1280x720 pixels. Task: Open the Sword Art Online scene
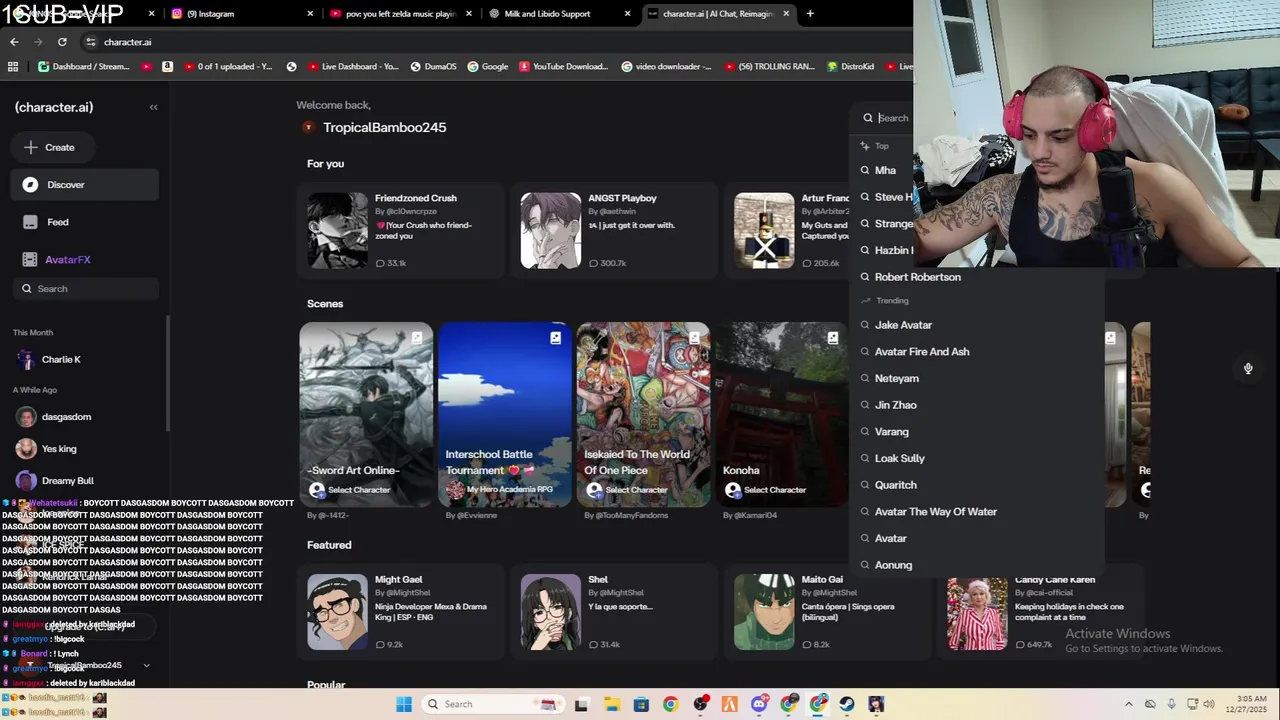[366, 414]
